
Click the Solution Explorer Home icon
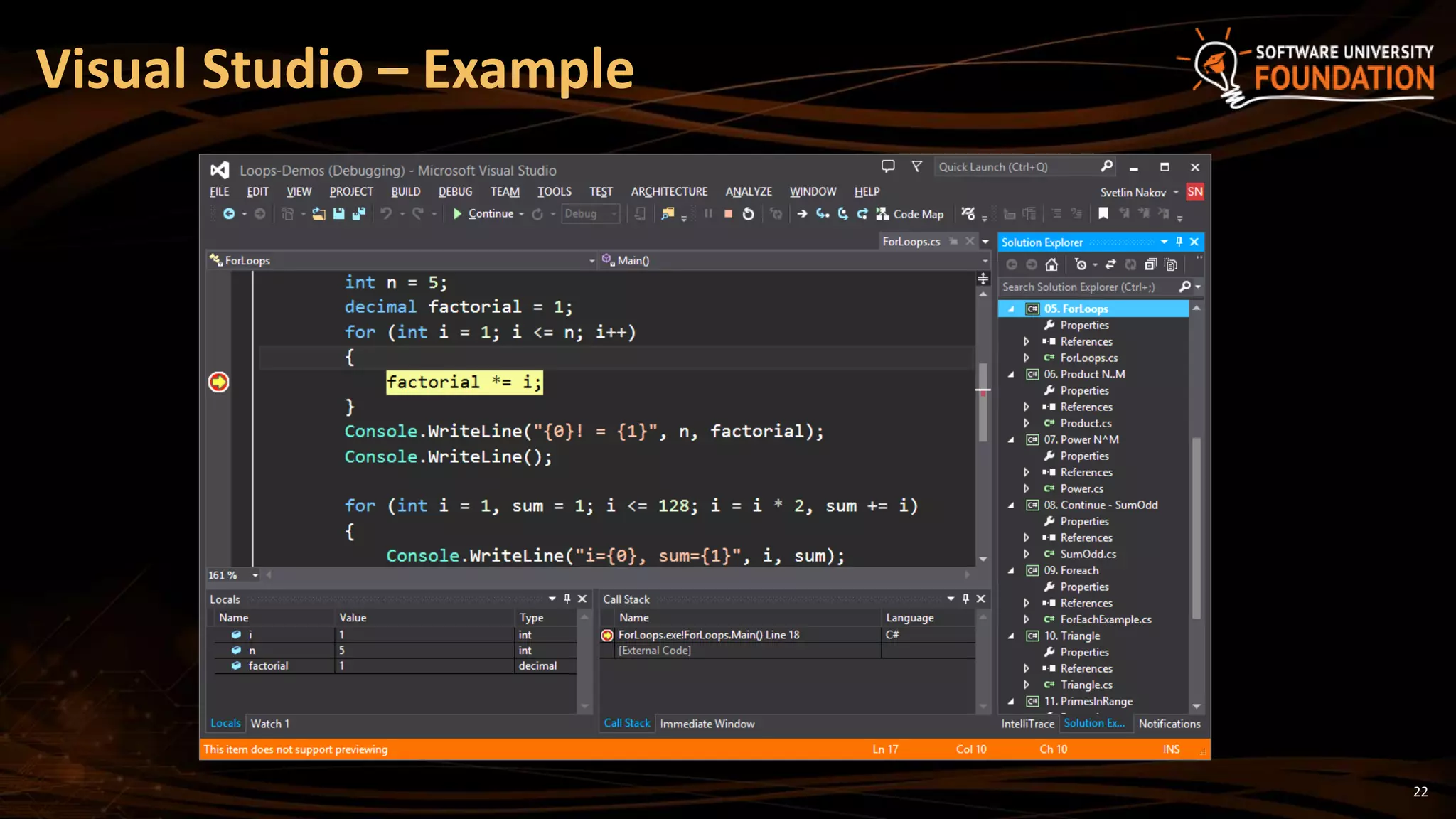[1051, 265]
